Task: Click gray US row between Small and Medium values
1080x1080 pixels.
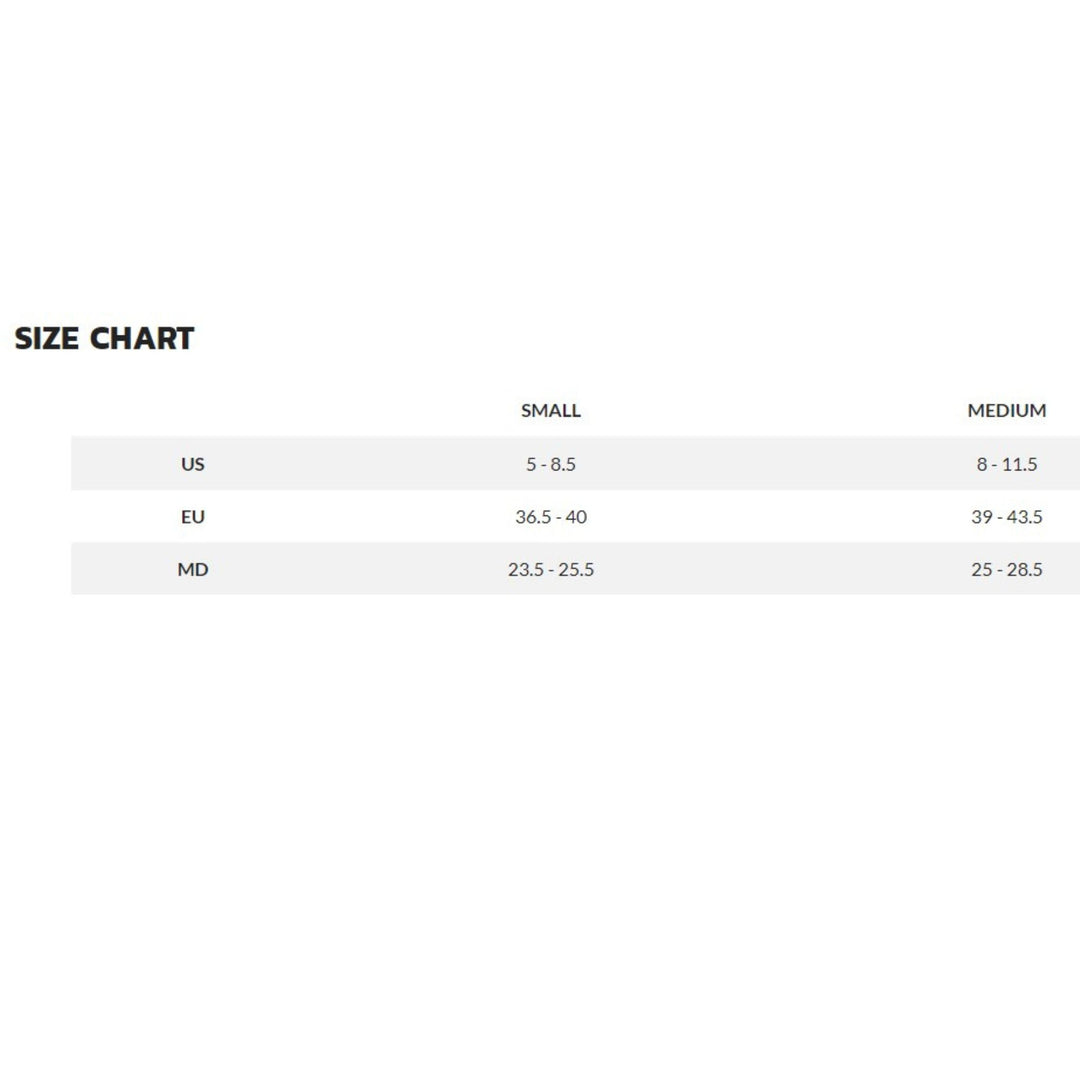Action: click(x=780, y=464)
